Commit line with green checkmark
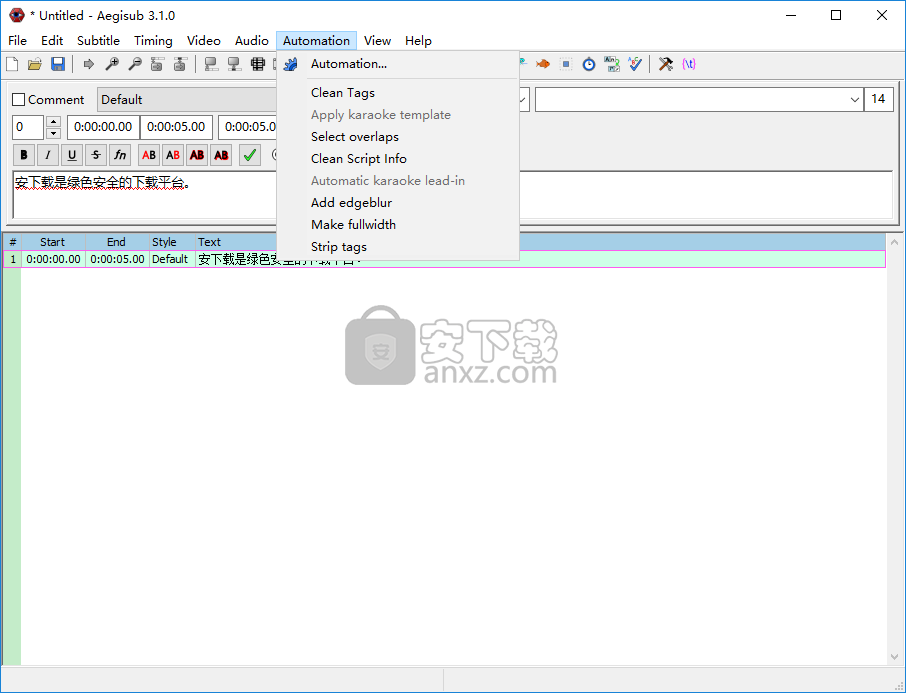 [250, 155]
